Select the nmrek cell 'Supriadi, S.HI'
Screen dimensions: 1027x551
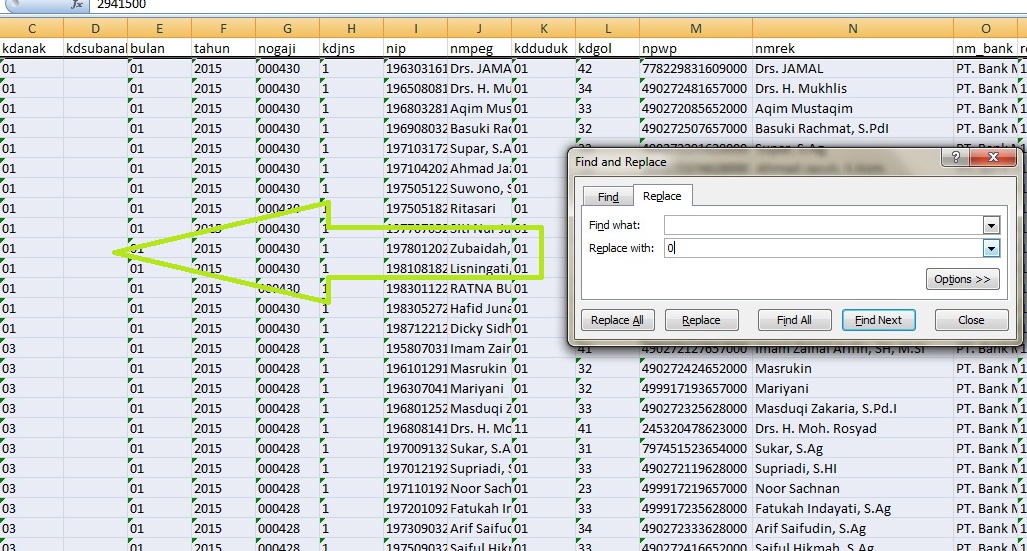[853, 468]
